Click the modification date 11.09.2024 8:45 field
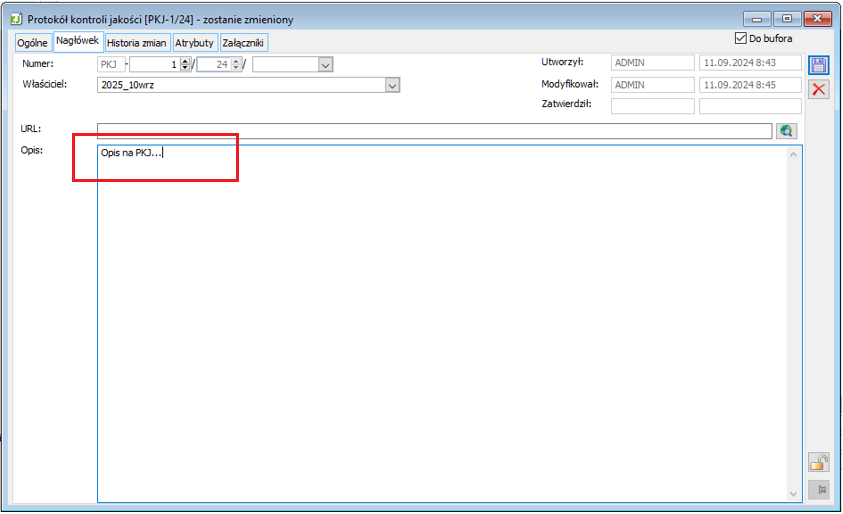 [x=750, y=85]
